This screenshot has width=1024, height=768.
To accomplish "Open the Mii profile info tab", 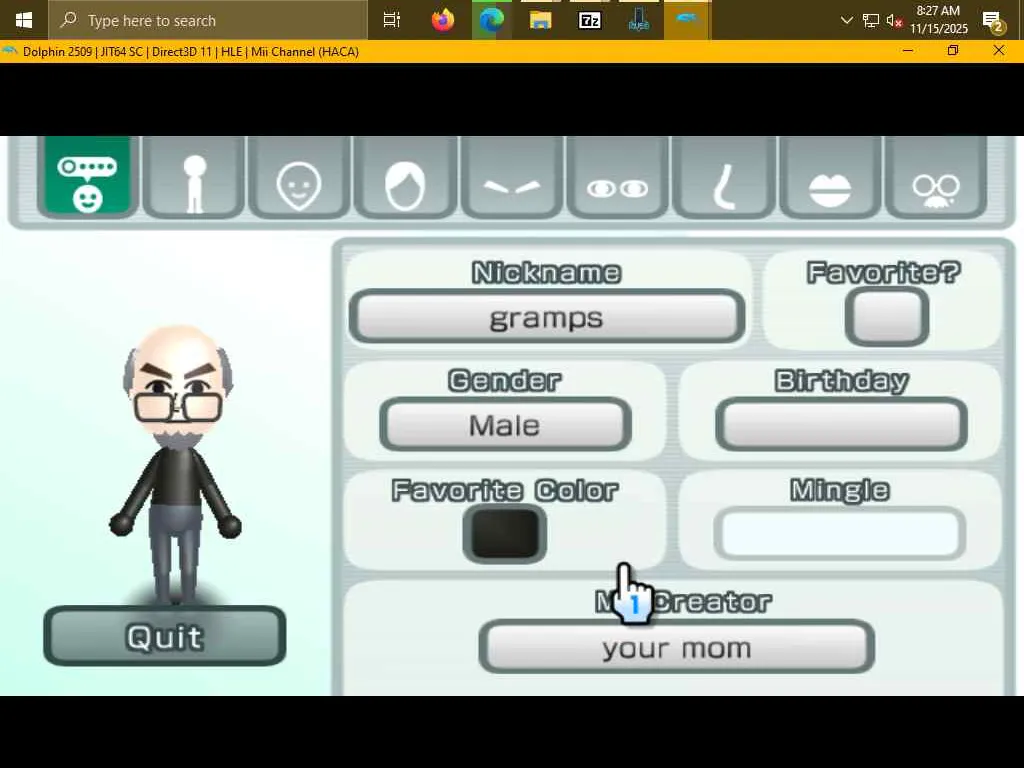I will point(88,176).
